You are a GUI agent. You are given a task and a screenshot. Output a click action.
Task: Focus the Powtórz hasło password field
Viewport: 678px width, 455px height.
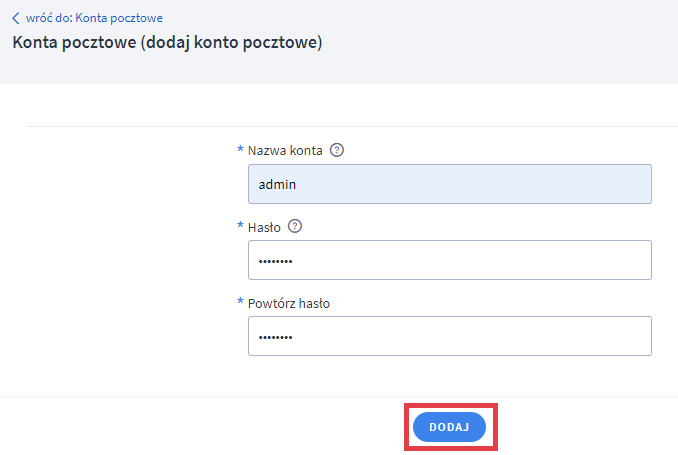pyautogui.click(x=449, y=336)
